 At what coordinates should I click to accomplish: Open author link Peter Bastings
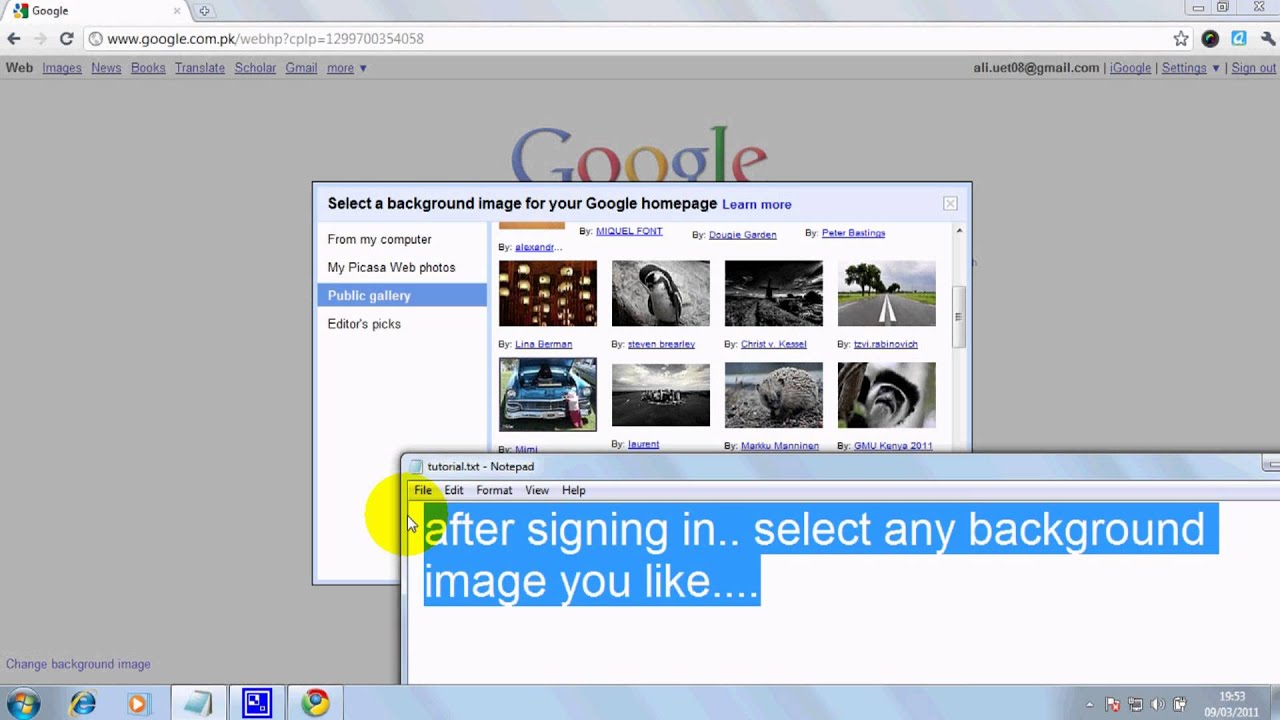[853, 233]
